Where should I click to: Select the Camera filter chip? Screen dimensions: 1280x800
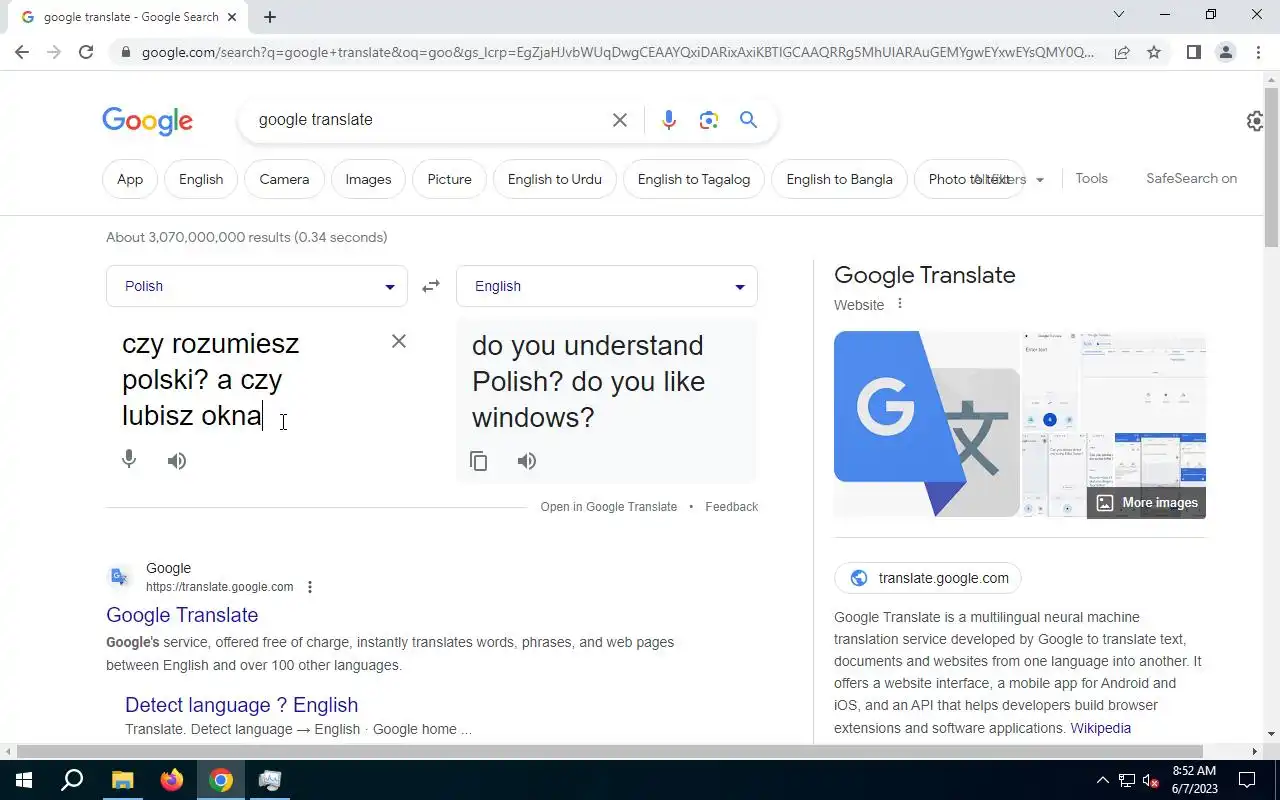284,179
